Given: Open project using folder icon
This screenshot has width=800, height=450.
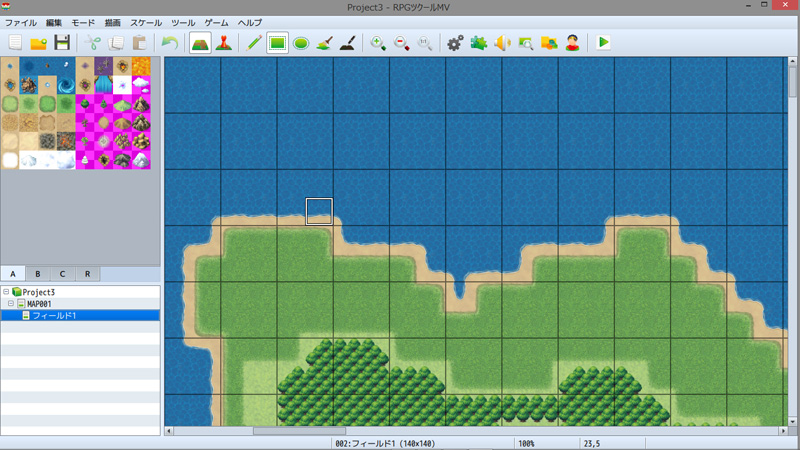Looking at the screenshot, I should point(39,43).
